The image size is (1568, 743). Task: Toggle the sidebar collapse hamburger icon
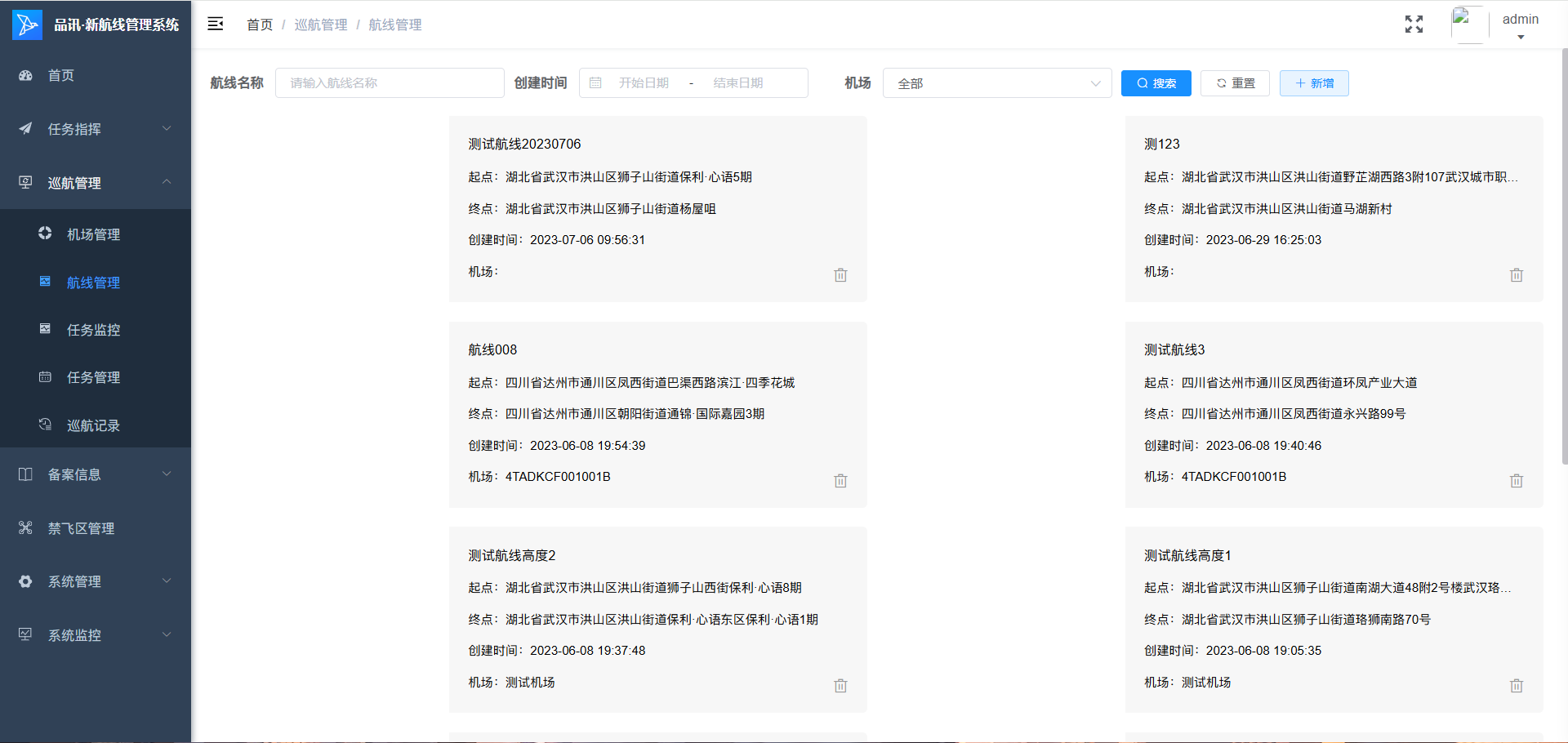216,24
